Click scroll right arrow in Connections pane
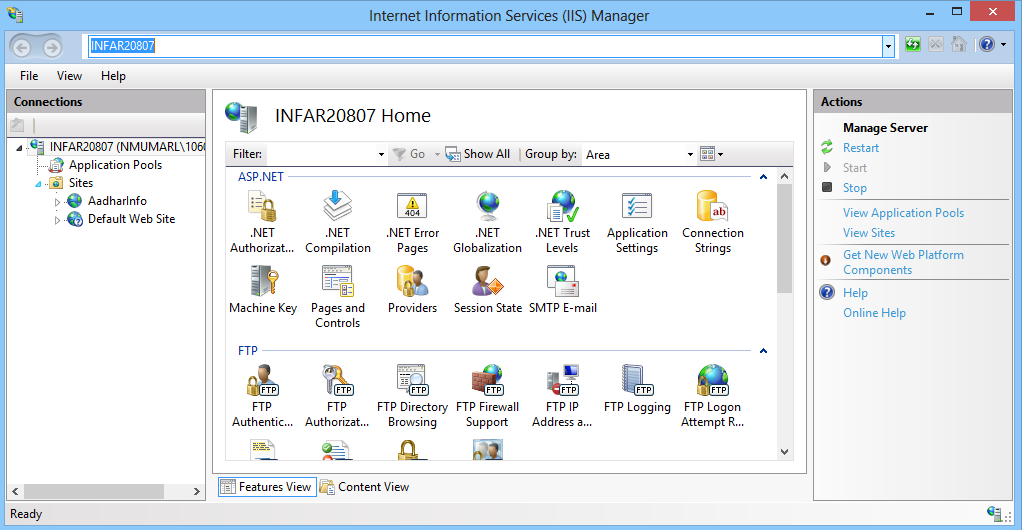1022x530 pixels. pyautogui.click(x=196, y=491)
